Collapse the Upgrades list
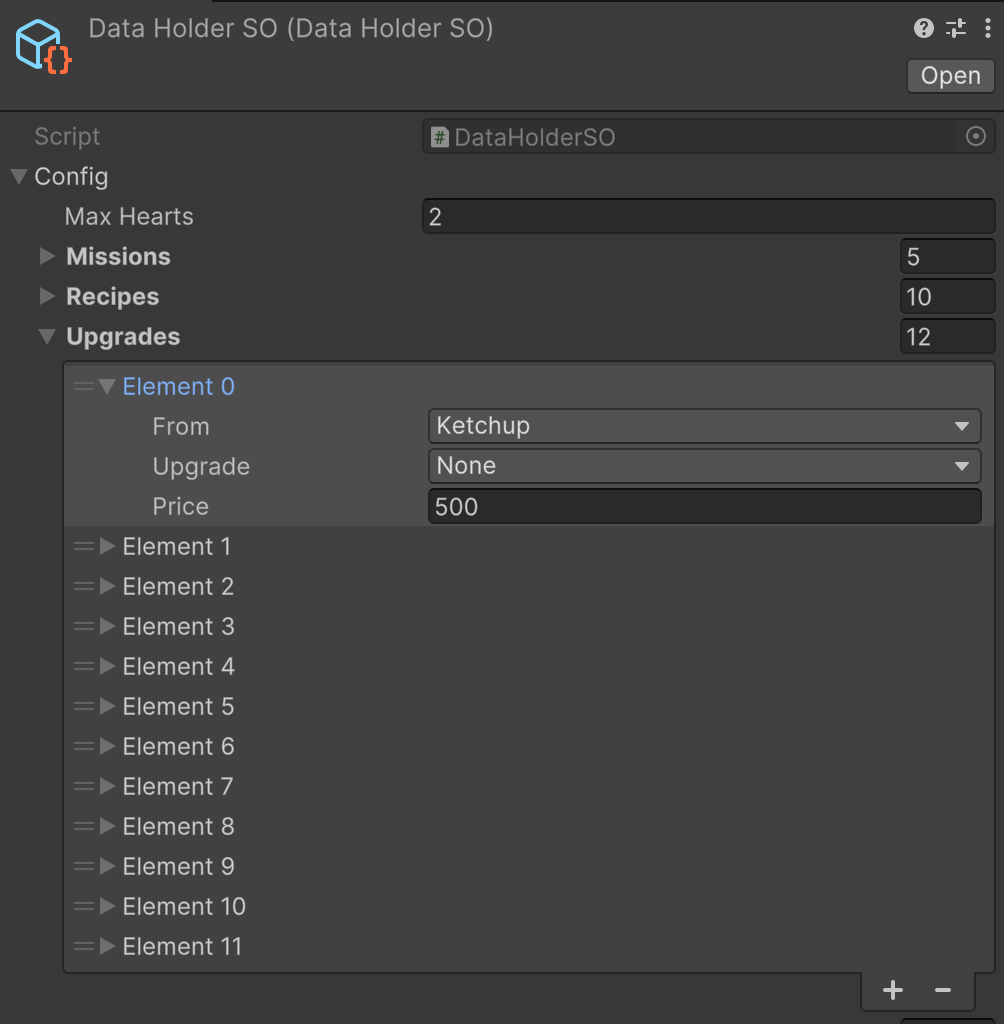This screenshot has width=1004, height=1024. point(46,336)
